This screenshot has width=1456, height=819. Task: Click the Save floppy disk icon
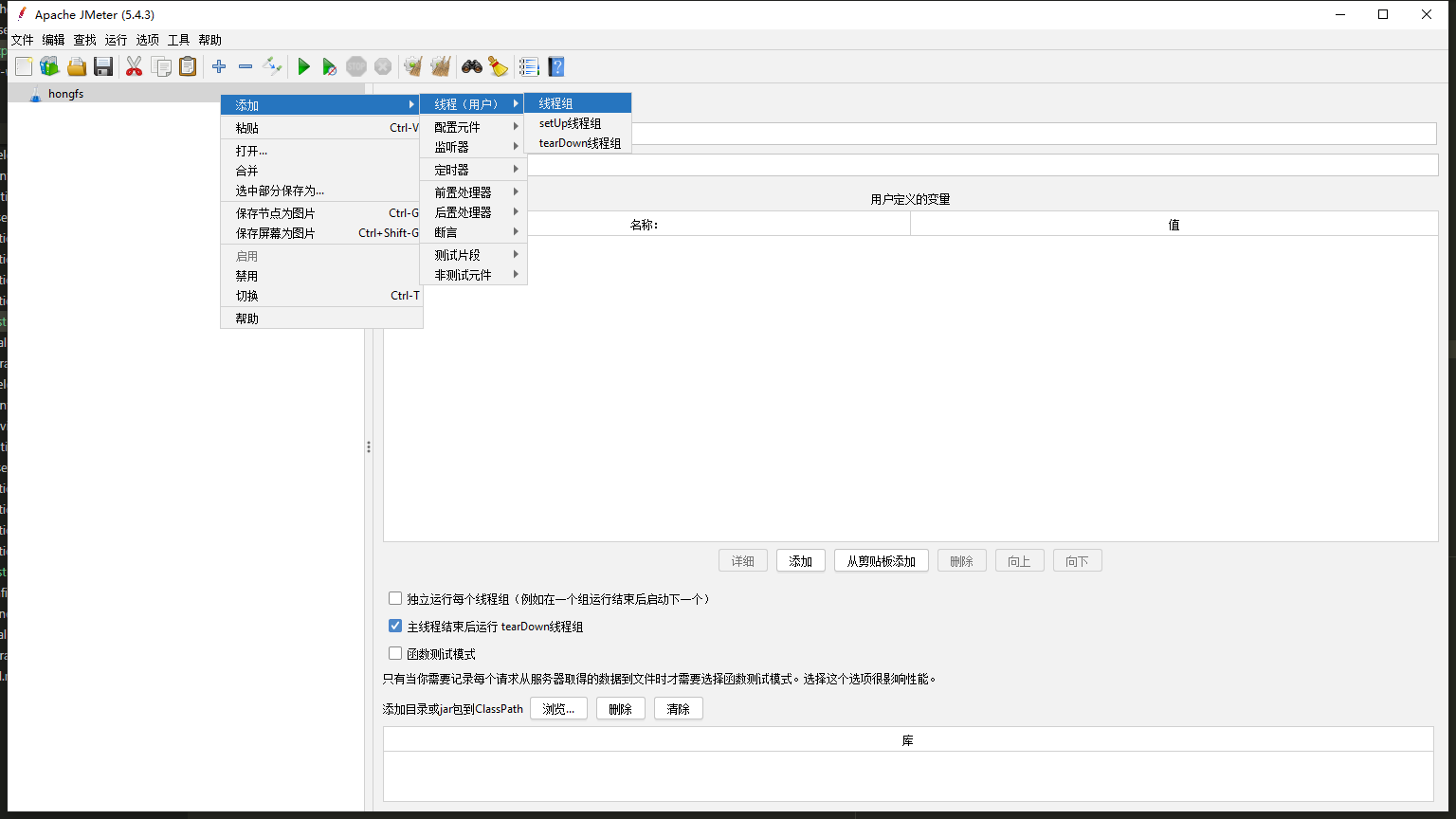click(103, 66)
